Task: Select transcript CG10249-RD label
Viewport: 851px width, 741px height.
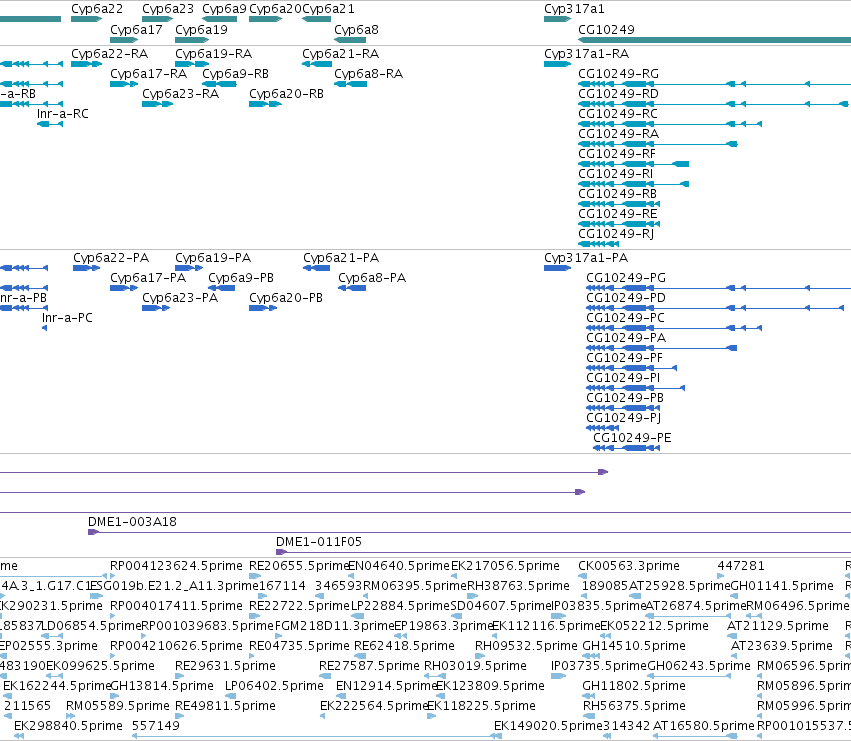Action: 618,94
